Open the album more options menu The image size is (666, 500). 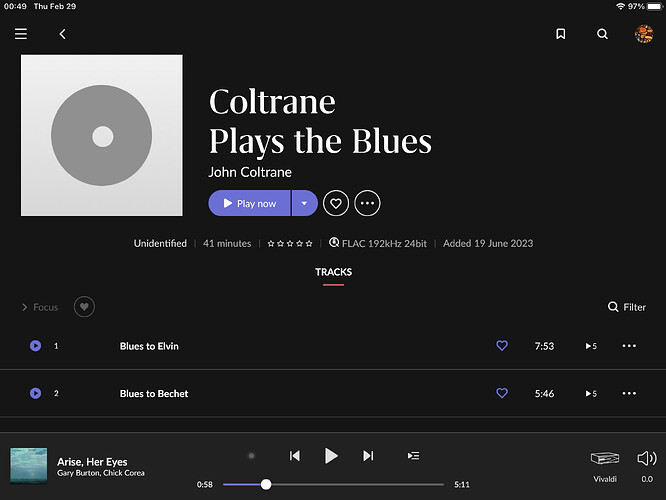point(367,203)
